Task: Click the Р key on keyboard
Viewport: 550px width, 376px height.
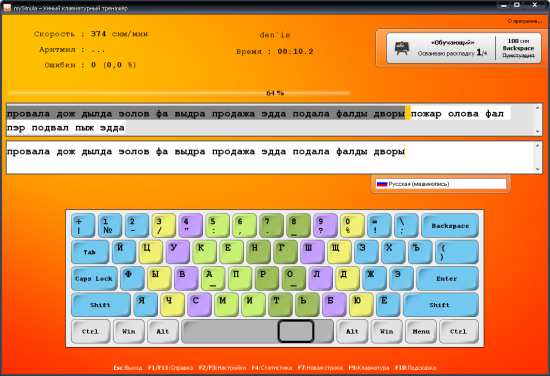Action: point(267,278)
